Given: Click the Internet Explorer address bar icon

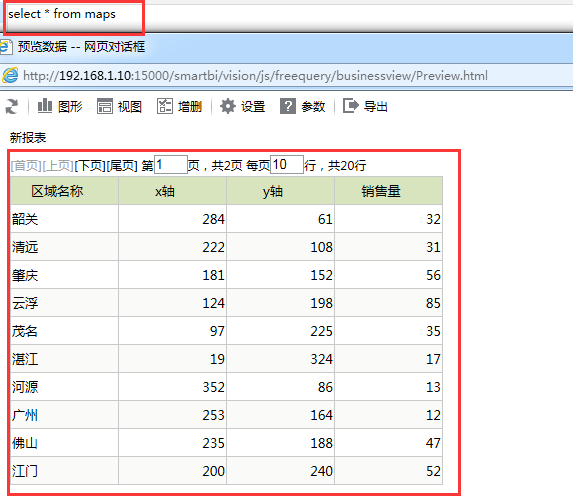Looking at the screenshot, I should [x=10, y=75].
